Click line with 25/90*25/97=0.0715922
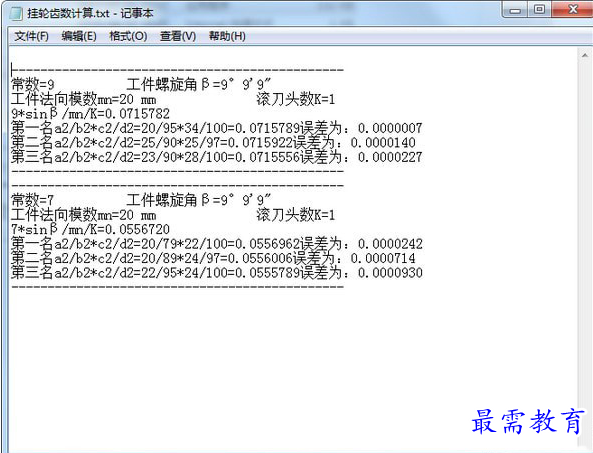Viewport: 593px width, 453px height. (213, 143)
